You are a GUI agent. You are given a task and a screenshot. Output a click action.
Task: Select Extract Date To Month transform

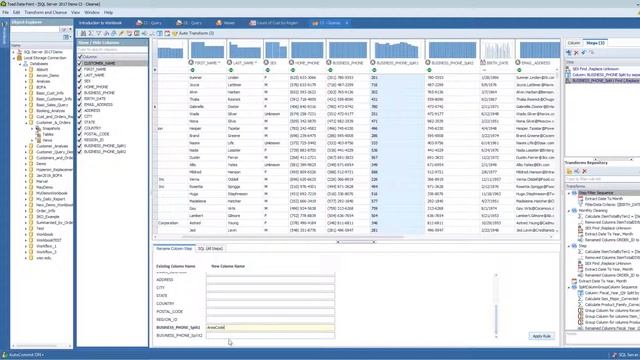tap(605, 199)
